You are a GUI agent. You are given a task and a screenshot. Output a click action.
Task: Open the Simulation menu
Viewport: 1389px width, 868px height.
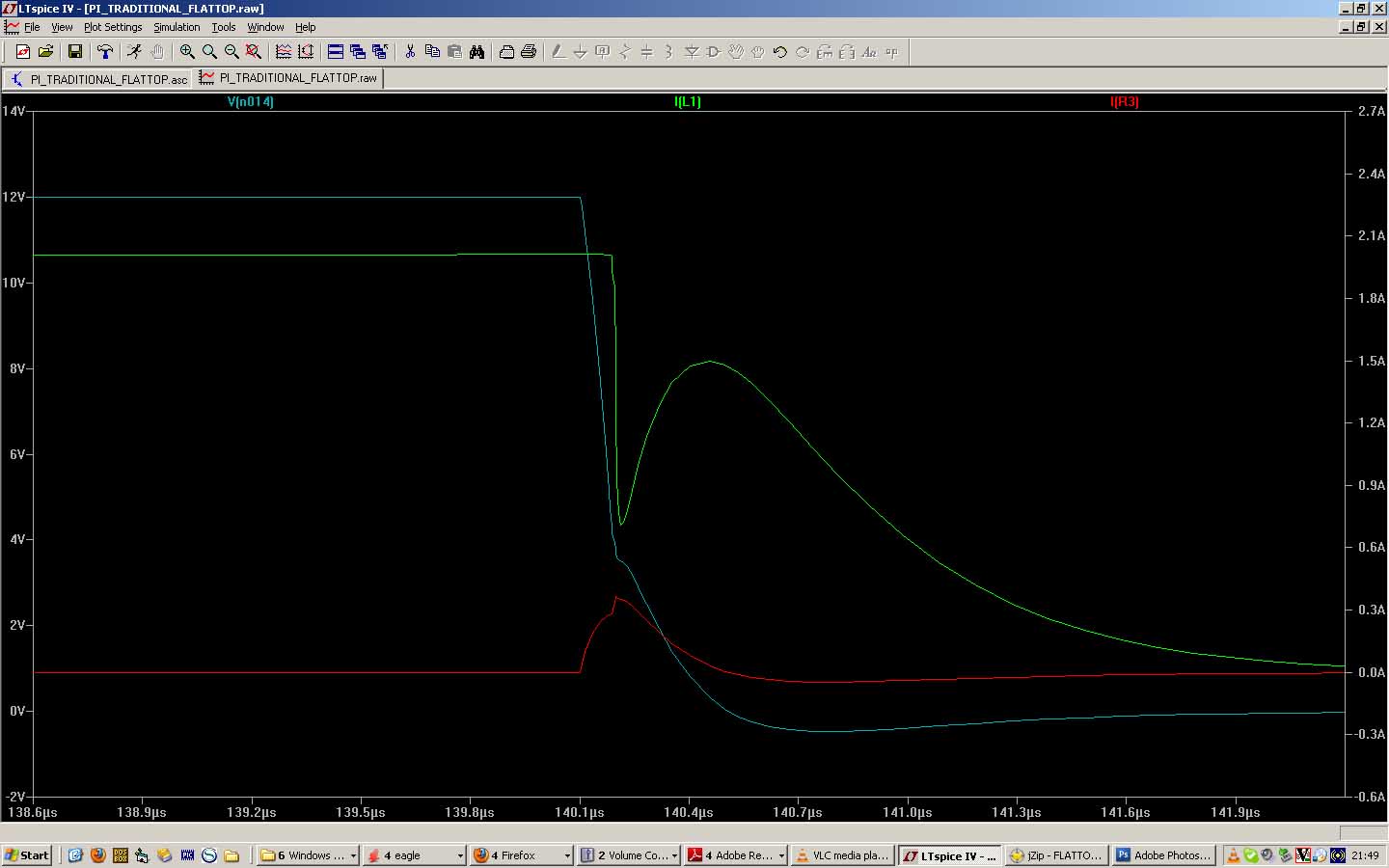coord(177,27)
